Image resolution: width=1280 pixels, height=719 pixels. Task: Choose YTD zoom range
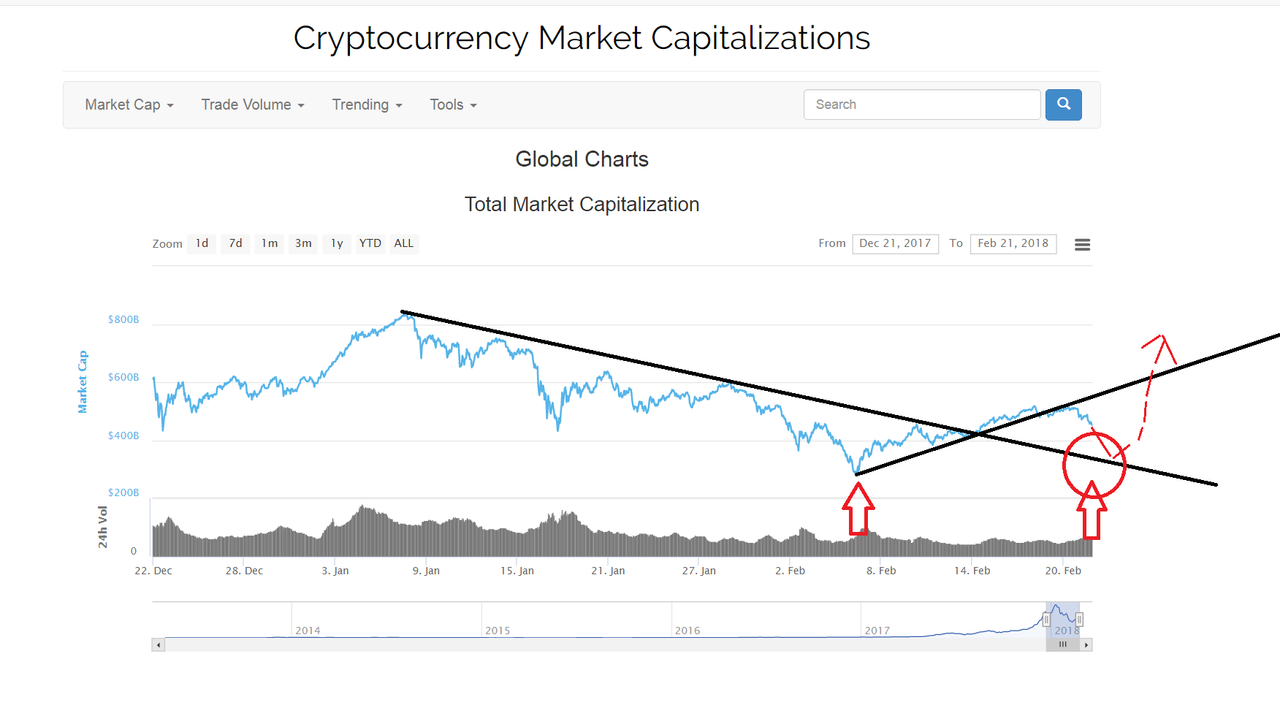[x=370, y=243]
